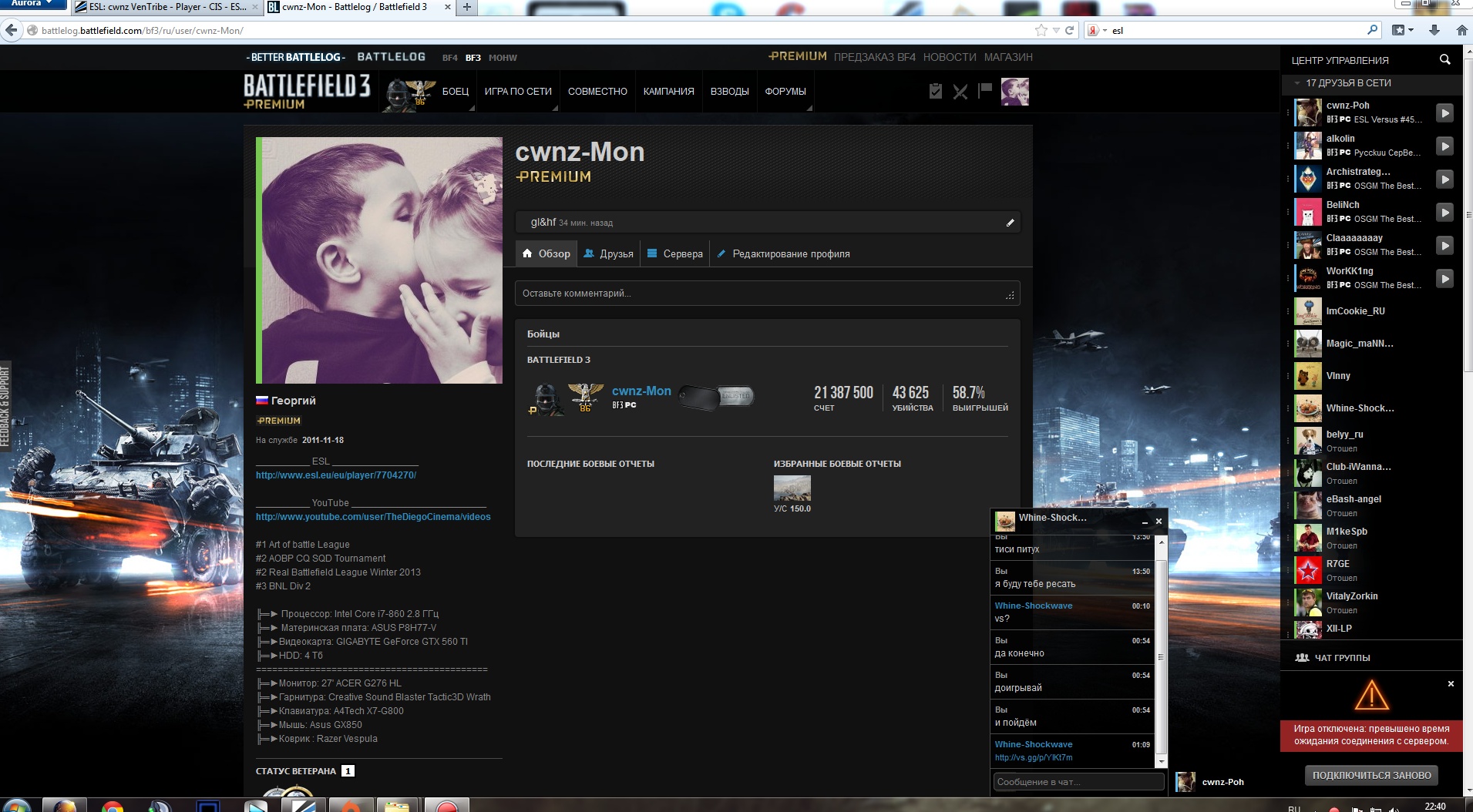1473x812 pixels.
Task: Bookmark page with star icon
Action: click(x=1041, y=31)
